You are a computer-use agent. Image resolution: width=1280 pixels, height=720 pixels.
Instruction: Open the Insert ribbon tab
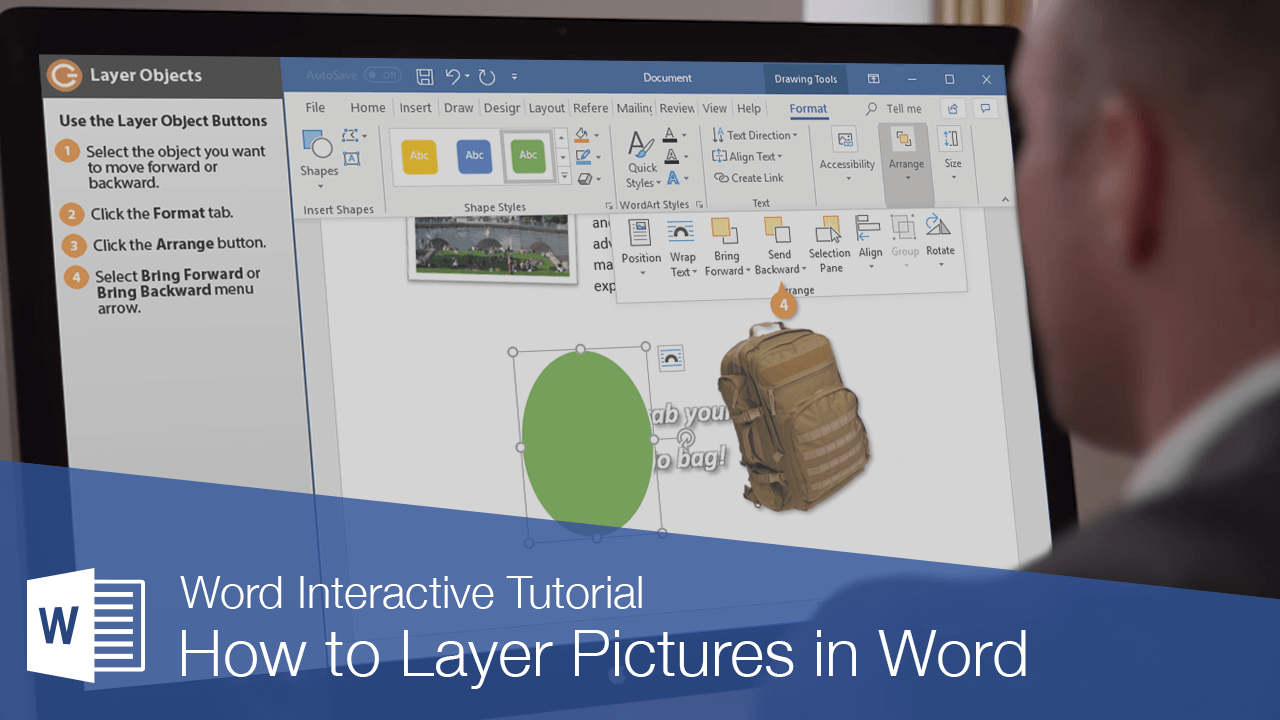click(415, 107)
